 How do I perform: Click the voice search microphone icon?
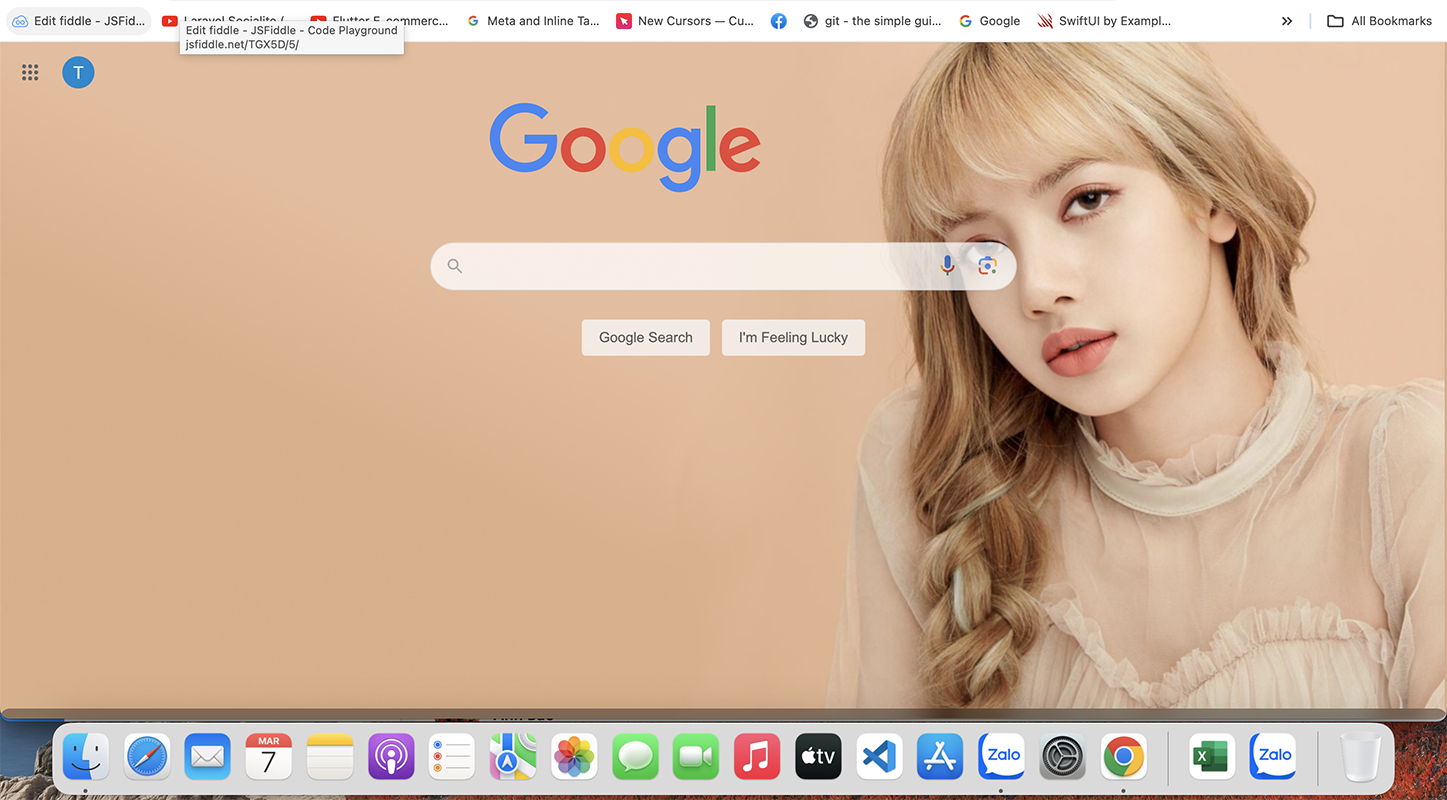pos(947,265)
